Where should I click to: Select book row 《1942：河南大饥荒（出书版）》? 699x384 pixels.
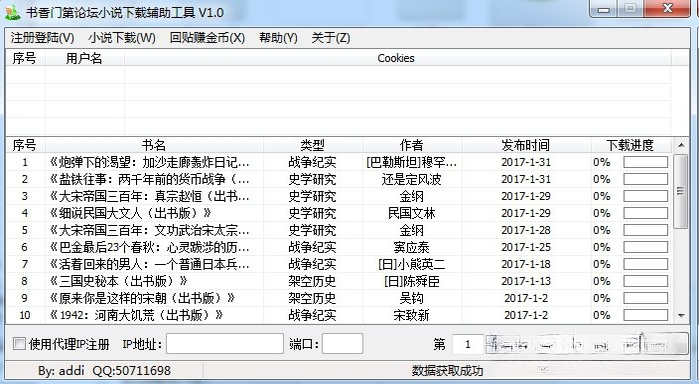coord(338,315)
